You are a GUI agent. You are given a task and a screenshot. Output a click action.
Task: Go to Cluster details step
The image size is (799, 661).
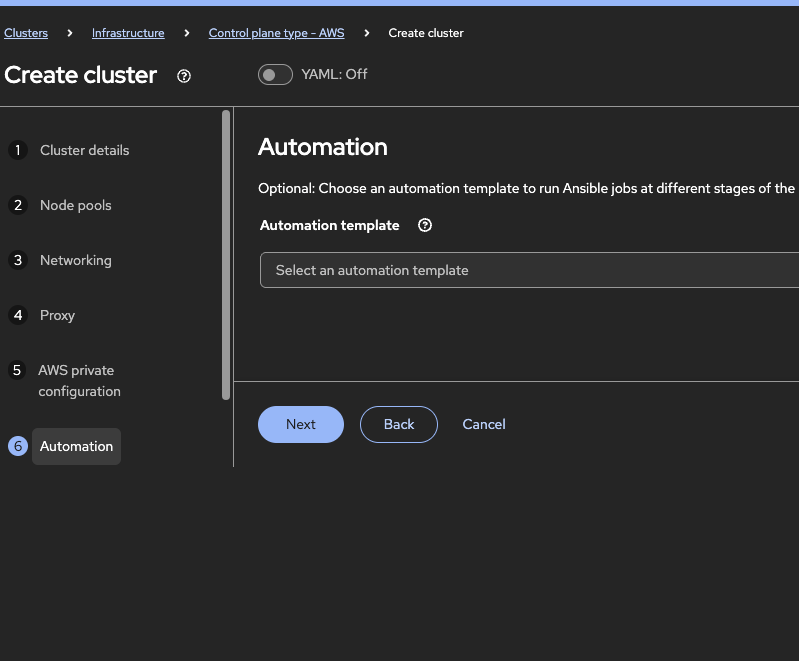point(84,150)
